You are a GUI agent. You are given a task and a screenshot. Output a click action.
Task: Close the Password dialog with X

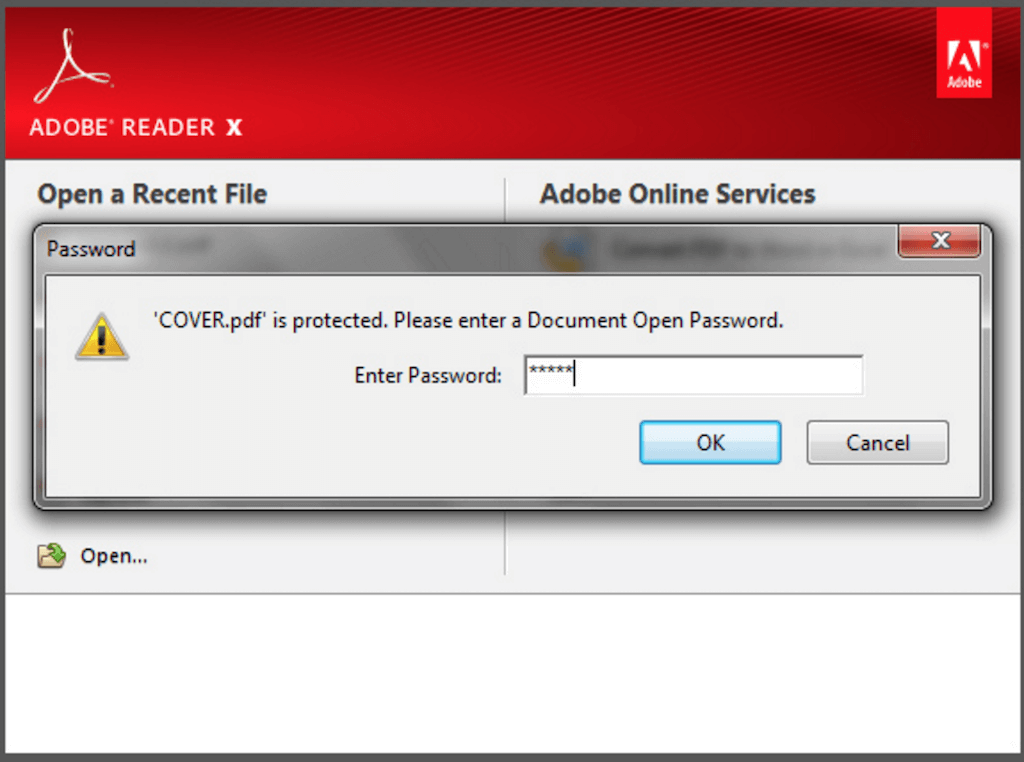939,241
